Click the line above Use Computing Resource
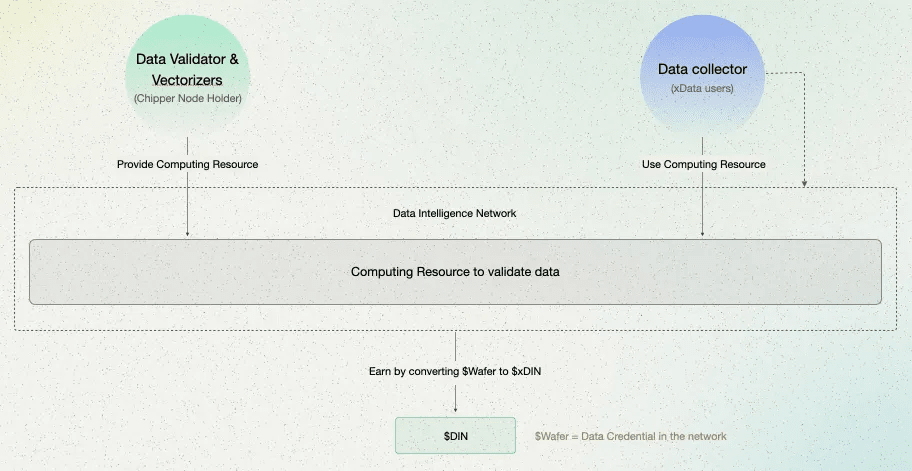Viewport: 912px width, 471px height. (703, 146)
